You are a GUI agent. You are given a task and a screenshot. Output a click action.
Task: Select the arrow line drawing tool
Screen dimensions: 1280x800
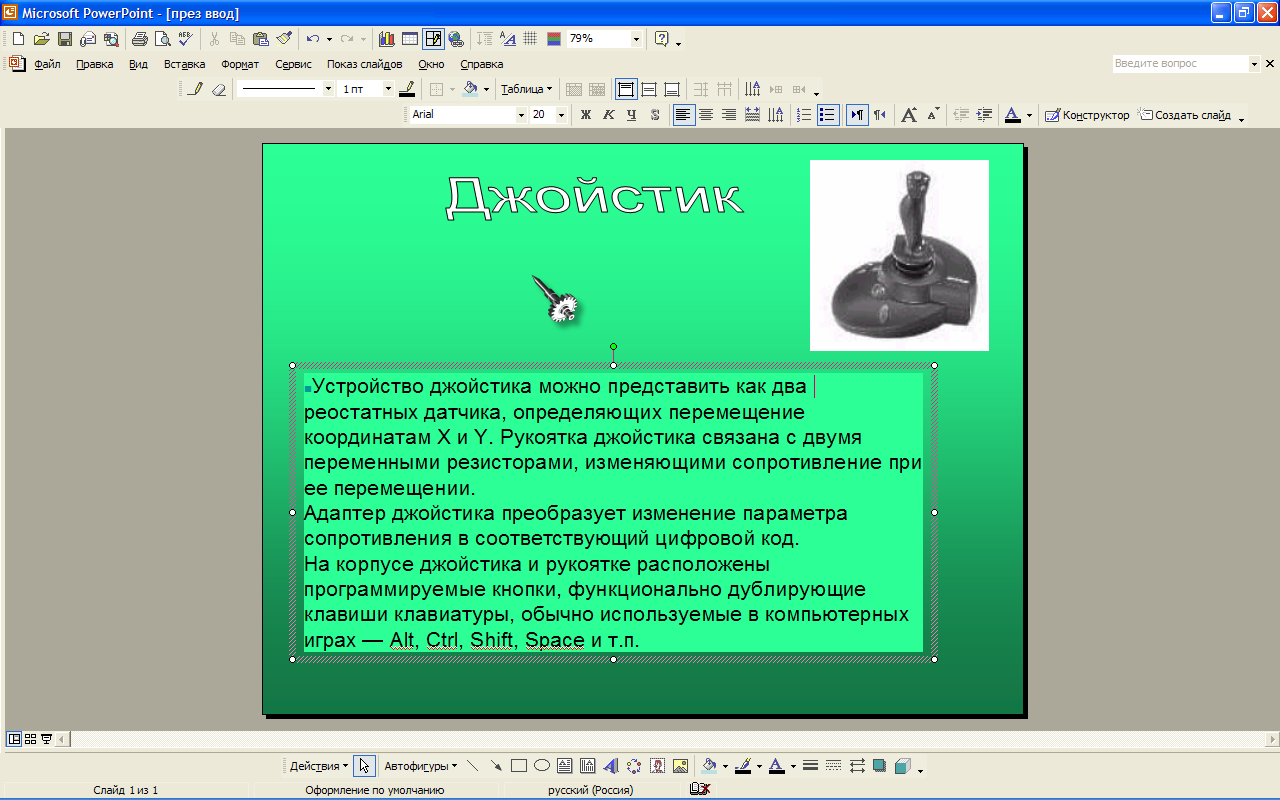495,766
